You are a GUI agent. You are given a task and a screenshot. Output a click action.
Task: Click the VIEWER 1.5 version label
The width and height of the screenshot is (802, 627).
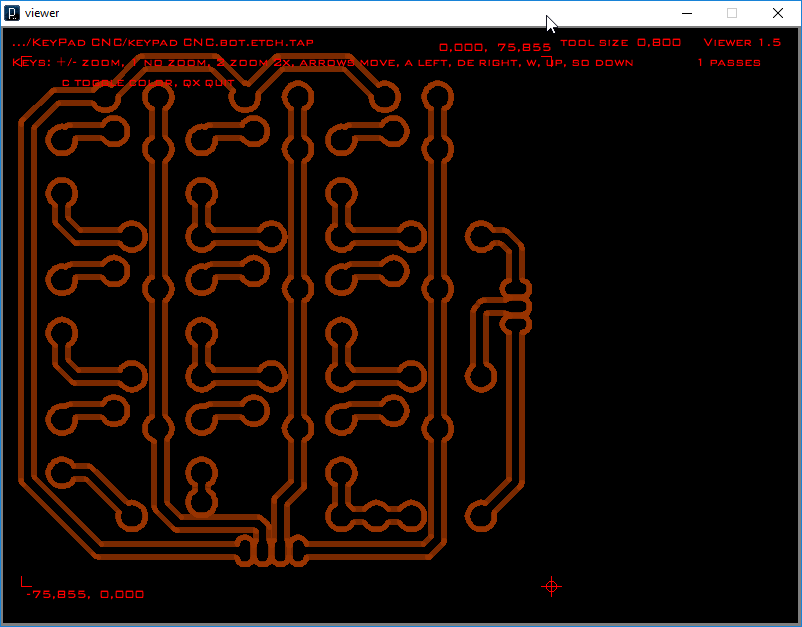pos(742,43)
